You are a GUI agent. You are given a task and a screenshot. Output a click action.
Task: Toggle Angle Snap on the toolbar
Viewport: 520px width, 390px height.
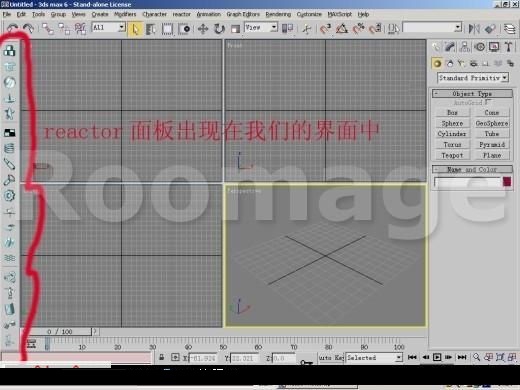pyautogui.click(x=342, y=29)
